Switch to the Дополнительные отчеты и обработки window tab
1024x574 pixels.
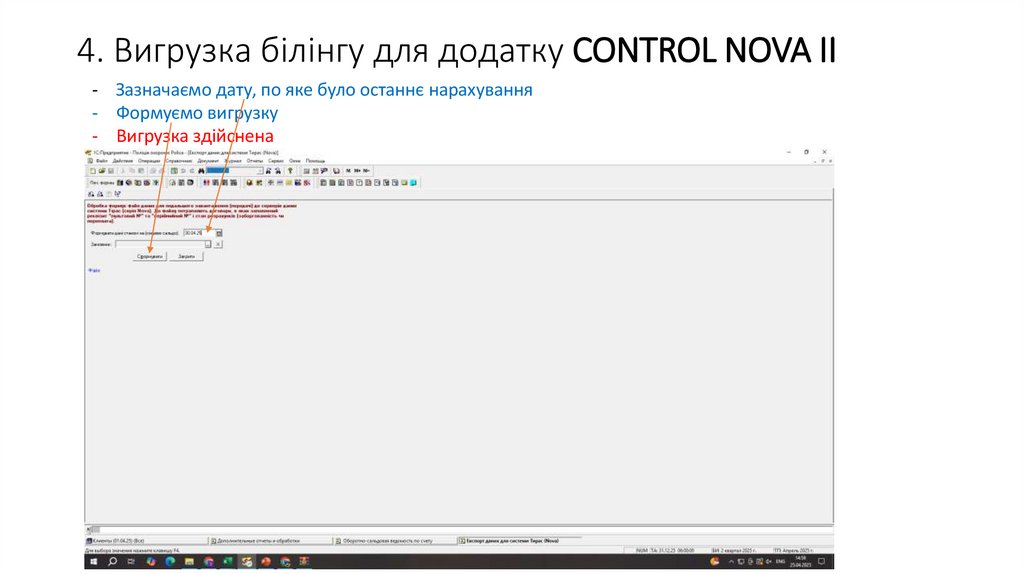coord(270,541)
